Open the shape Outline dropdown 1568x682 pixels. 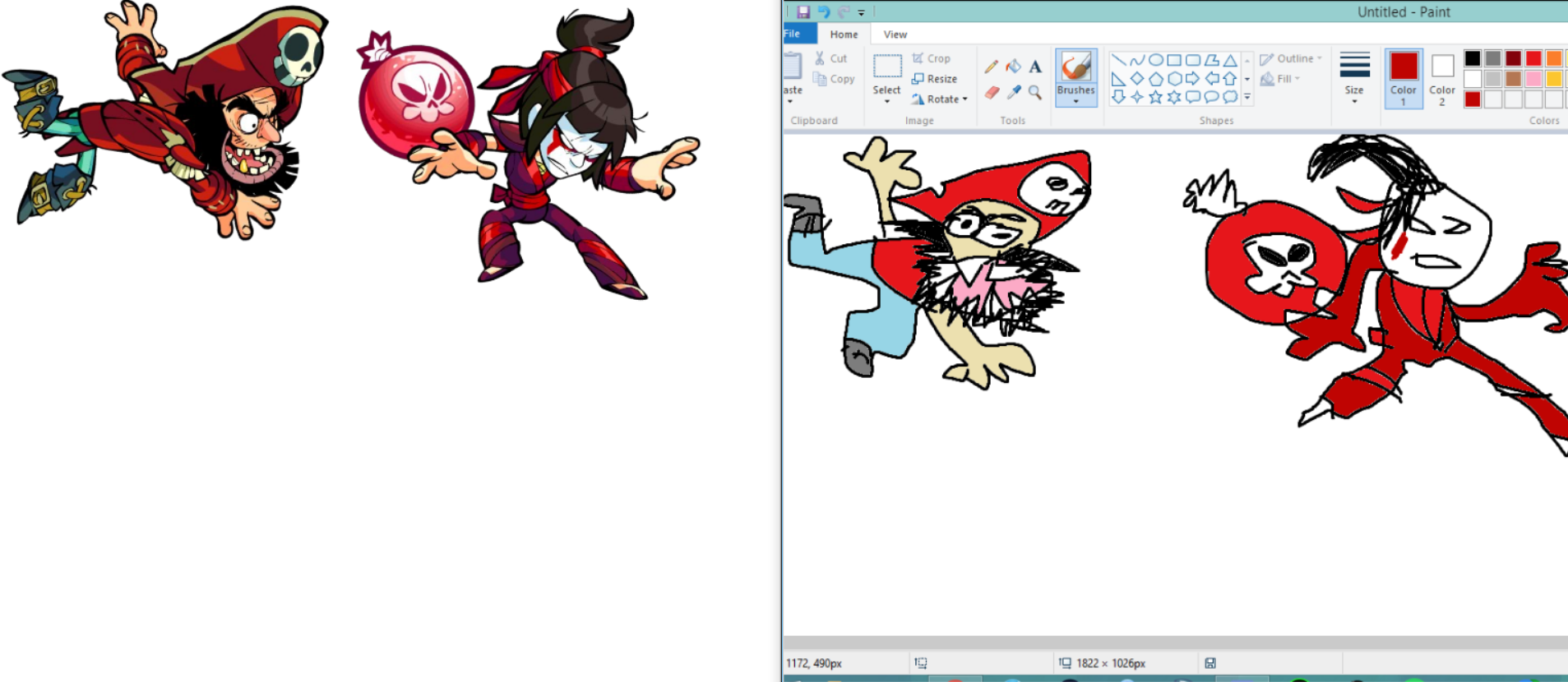click(x=1291, y=58)
